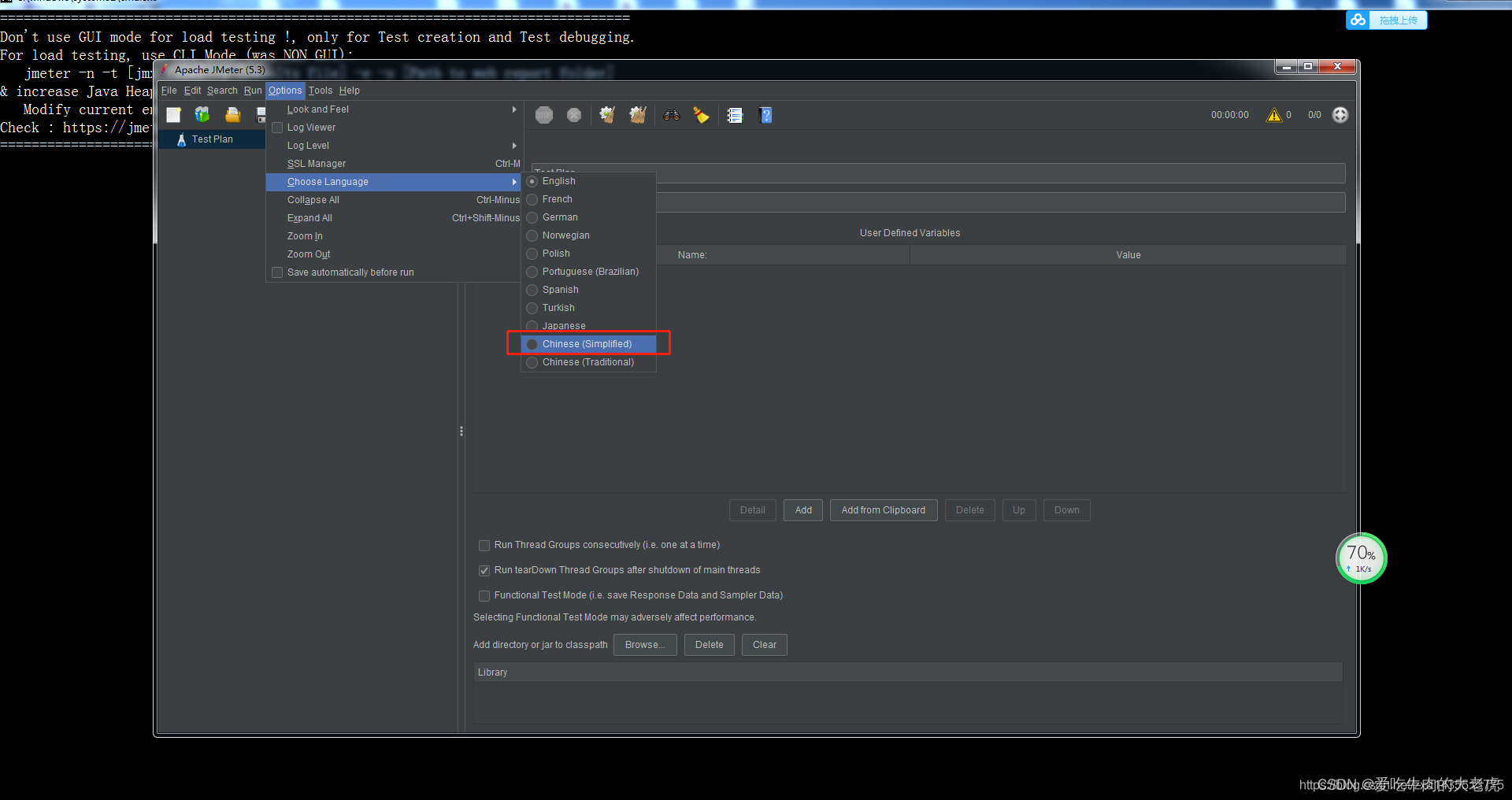Open the Edit menu
The width and height of the screenshot is (1512, 800).
click(192, 91)
